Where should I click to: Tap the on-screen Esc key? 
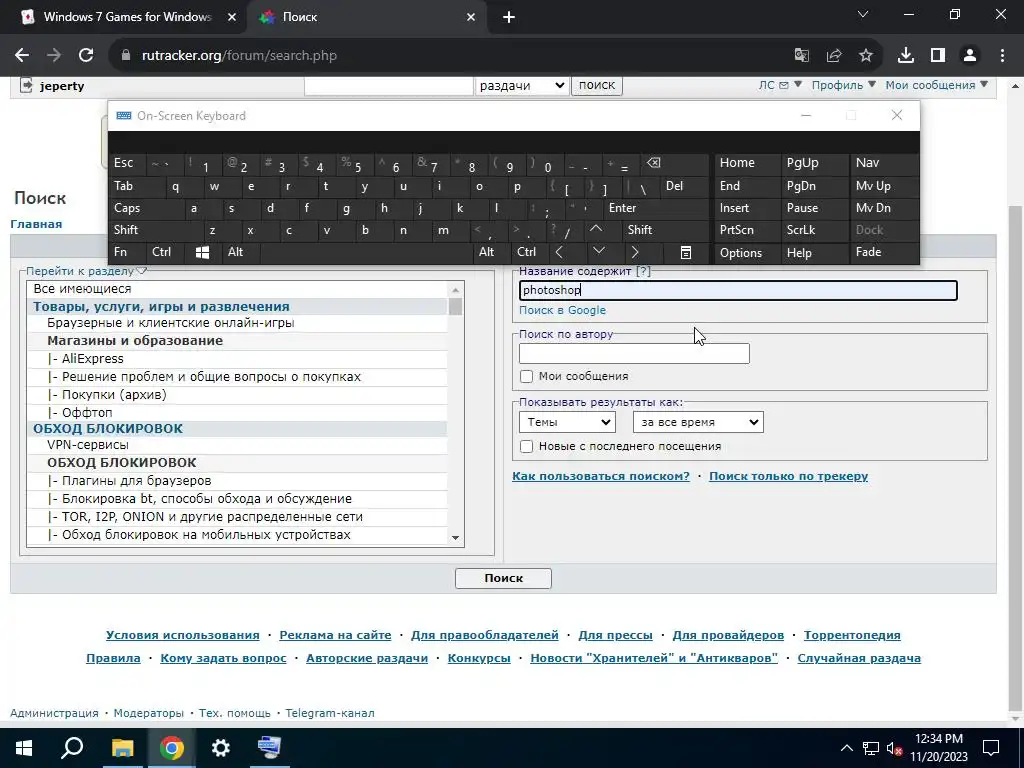[127, 163]
